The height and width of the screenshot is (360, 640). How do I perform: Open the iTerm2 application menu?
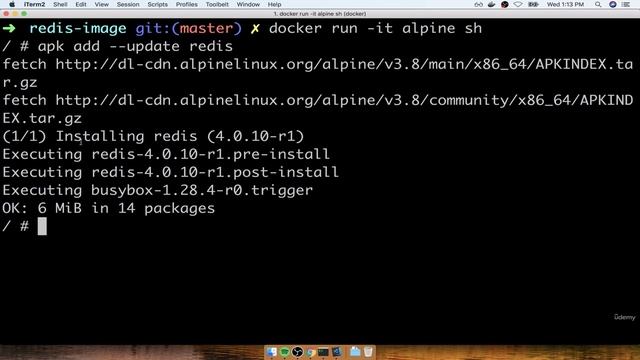pos(34,4)
